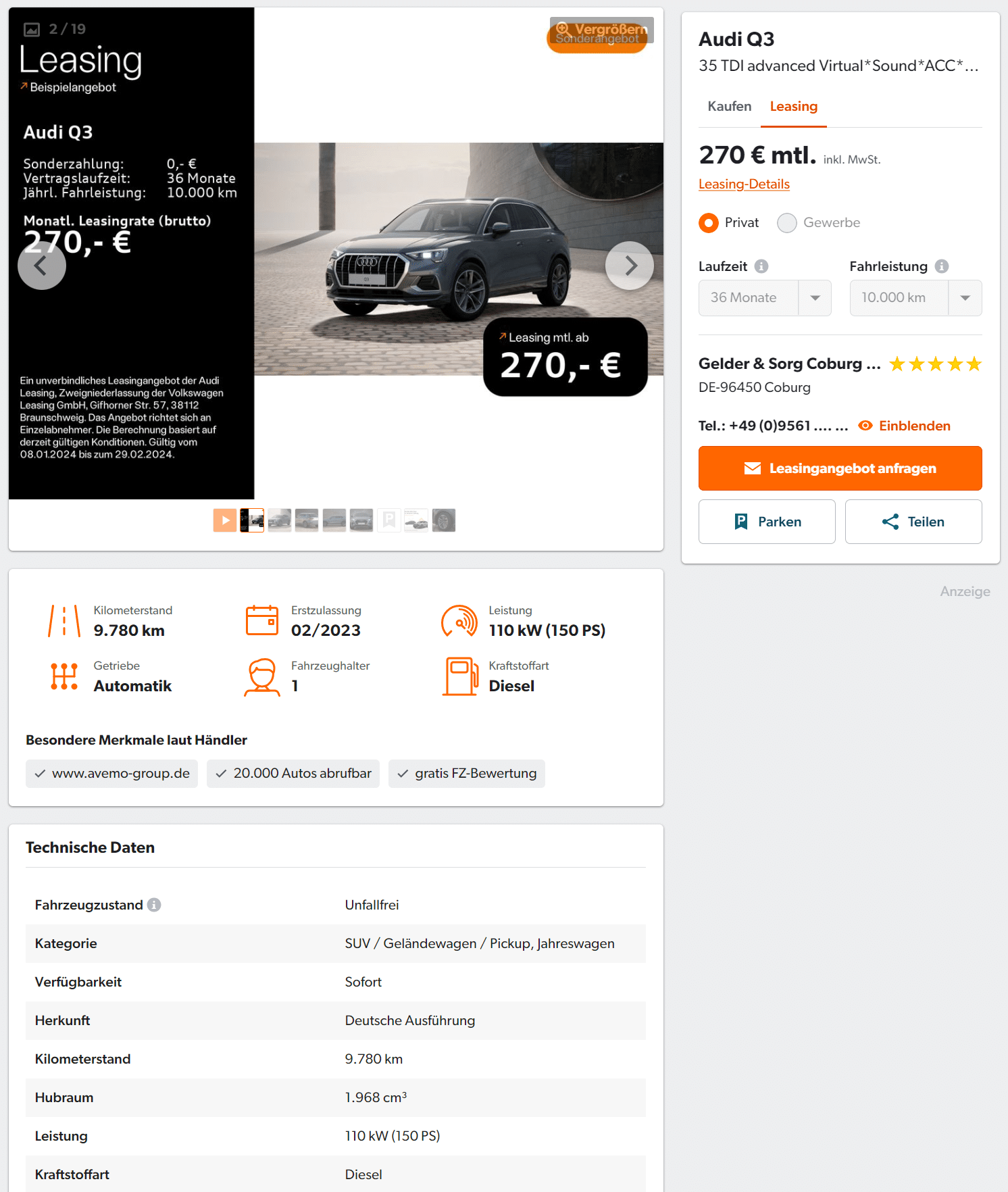Go to the next gallery image
This screenshot has height=1192, width=1008.
[630, 266]
